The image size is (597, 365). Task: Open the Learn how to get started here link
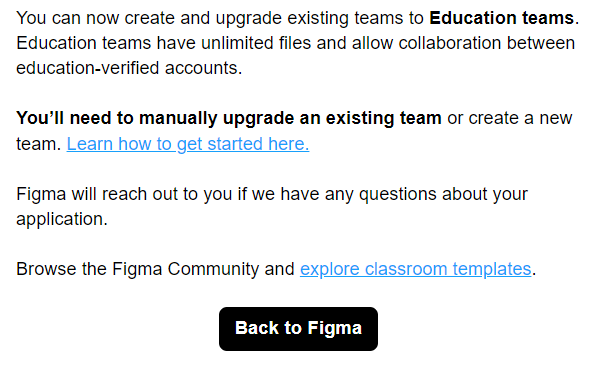click(188, 144)
